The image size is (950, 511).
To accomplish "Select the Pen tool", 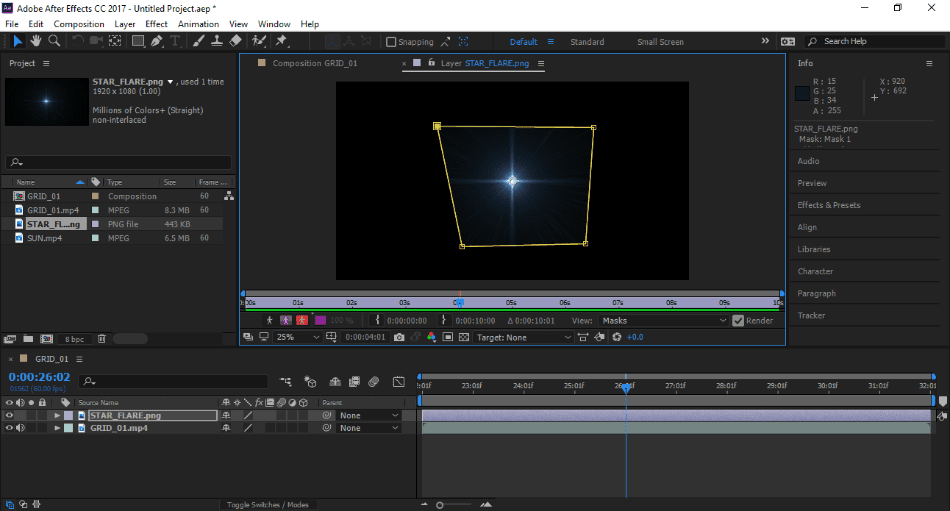I will click(156, 41).
